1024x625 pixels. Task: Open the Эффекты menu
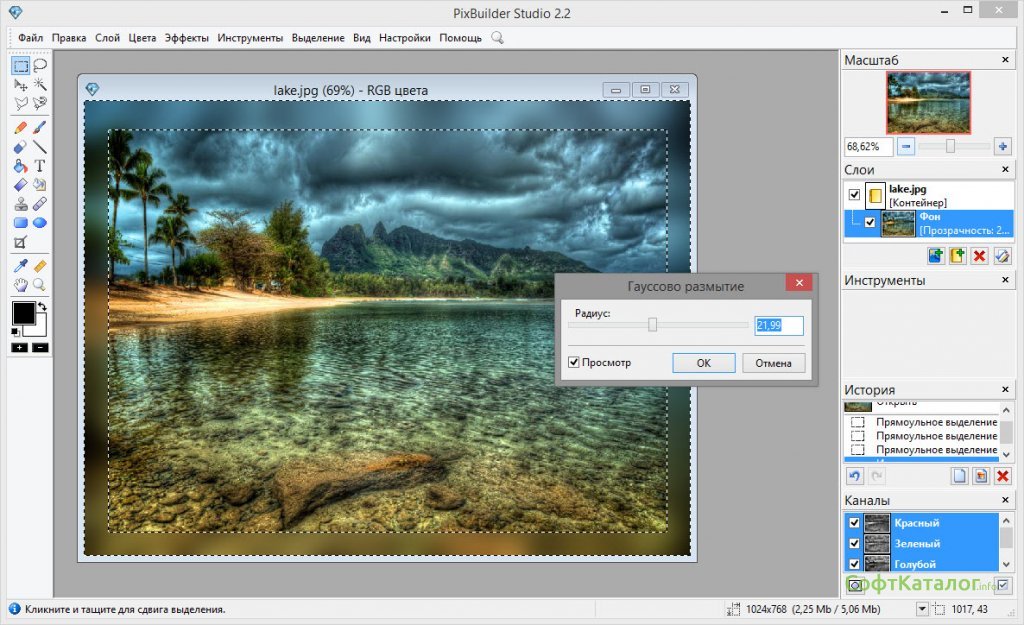click(x=187, y=38)
